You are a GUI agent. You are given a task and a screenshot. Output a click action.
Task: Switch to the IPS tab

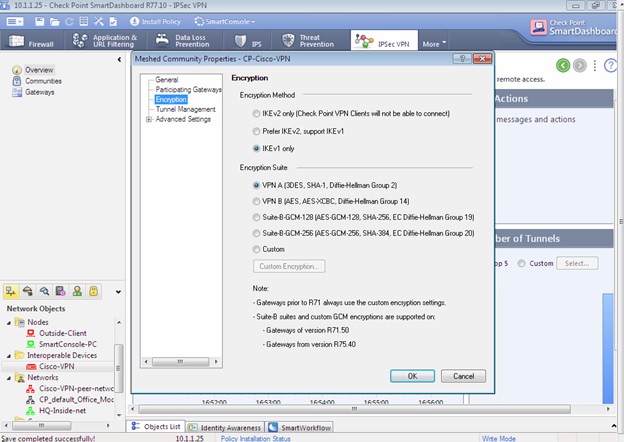(248, 41)
